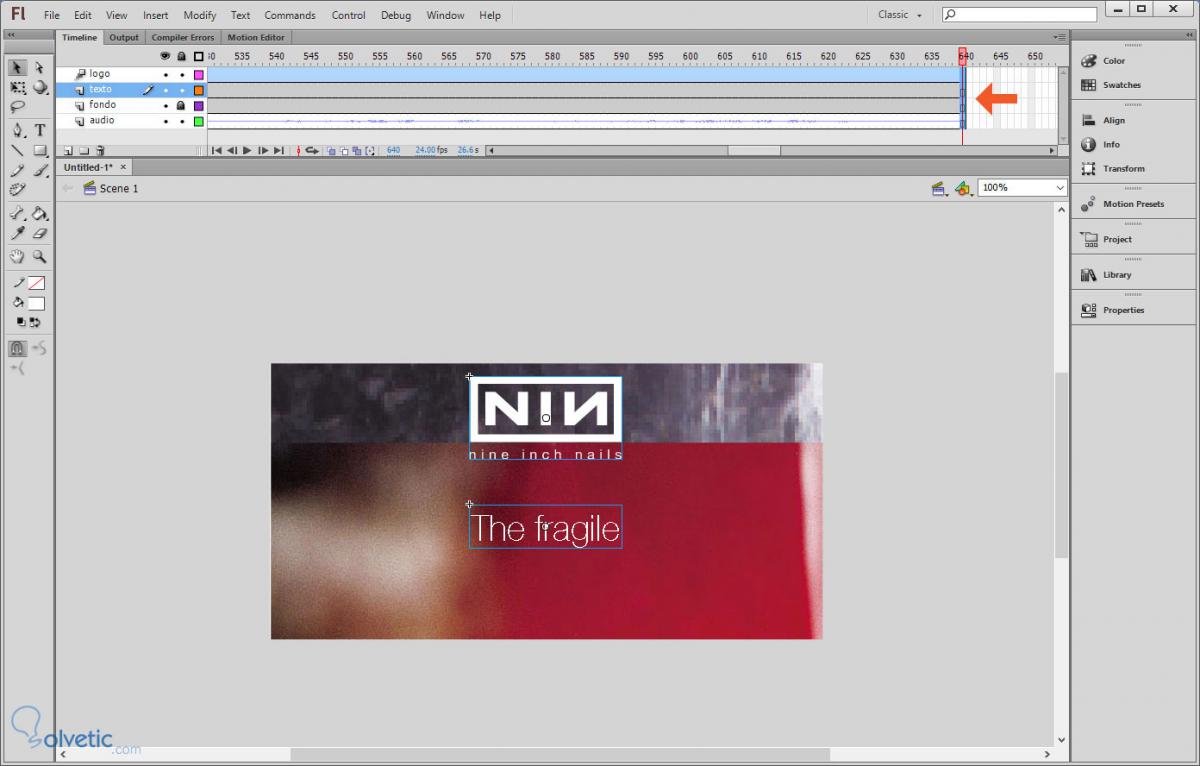Click the Edit Symbols icon
1200x766 pixels.
point(962,188)
